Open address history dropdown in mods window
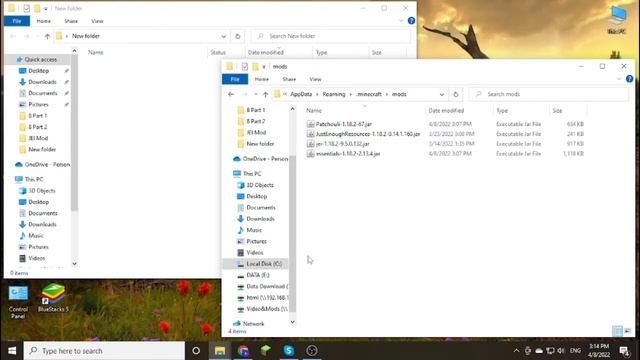Image resolution: width=640 pixels, height=360 pixels. pos(442,94)
